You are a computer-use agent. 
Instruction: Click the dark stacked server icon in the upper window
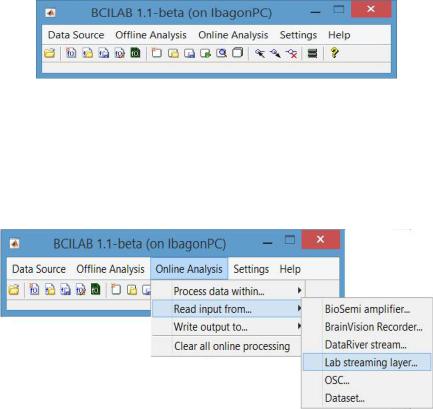(x=312, y=53)
